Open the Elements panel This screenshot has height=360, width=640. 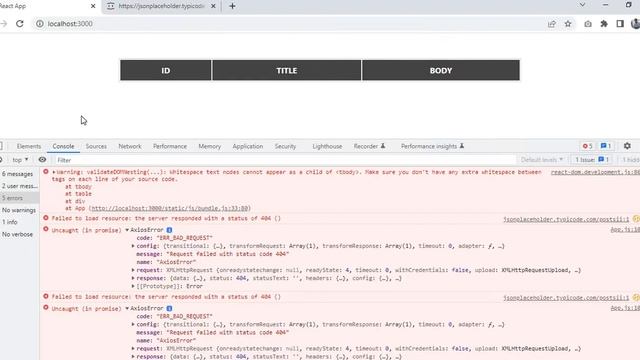pos(29,146)
